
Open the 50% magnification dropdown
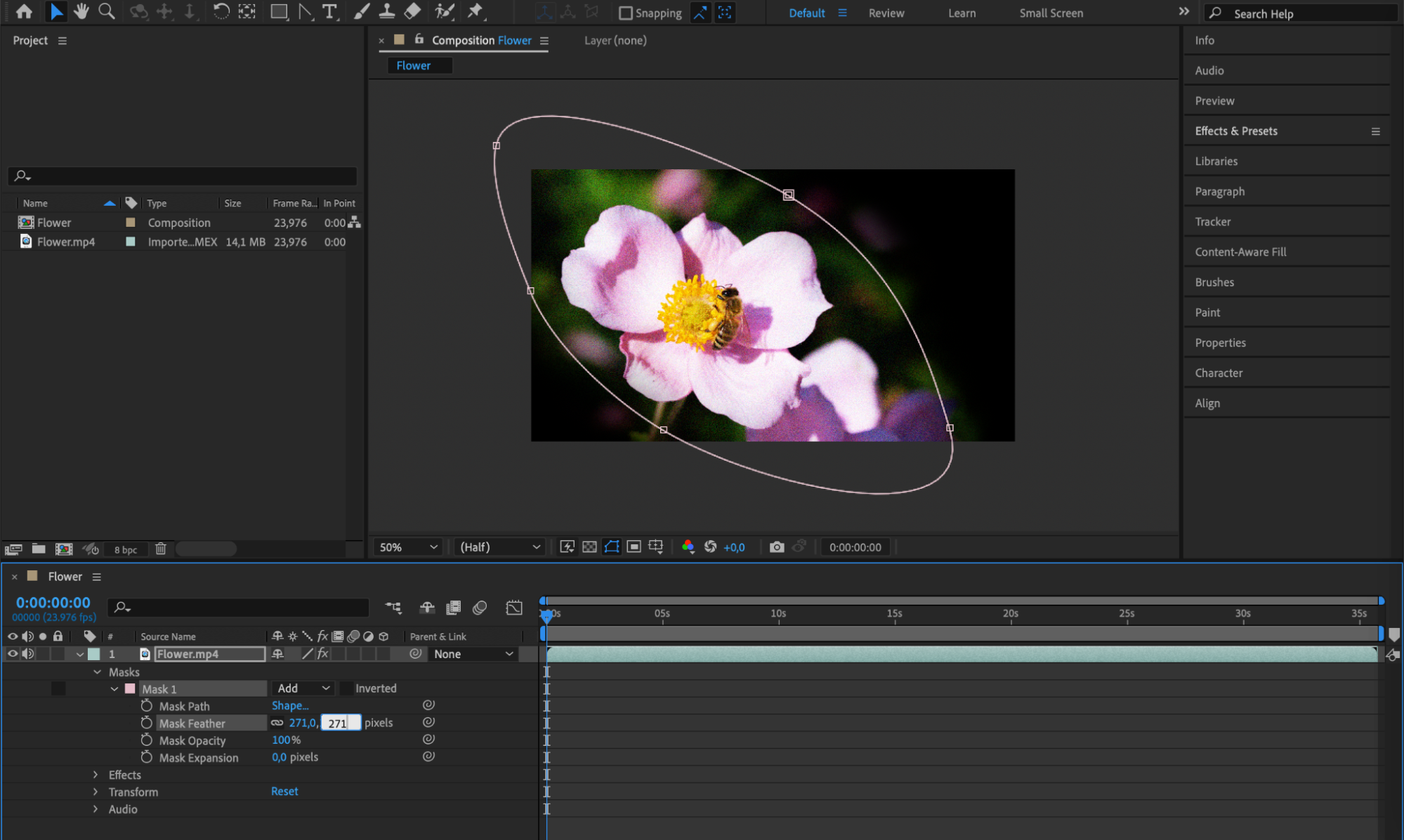[408, 547]
